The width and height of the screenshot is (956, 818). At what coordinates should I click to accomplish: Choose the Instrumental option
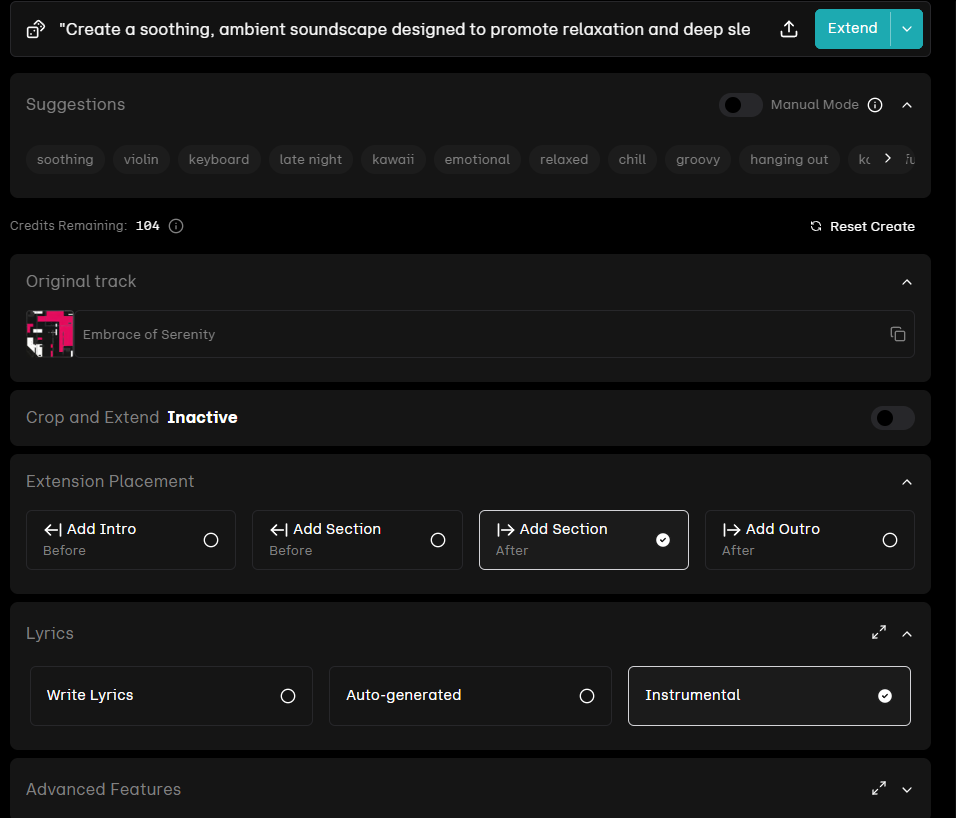(x=769, y=695)
